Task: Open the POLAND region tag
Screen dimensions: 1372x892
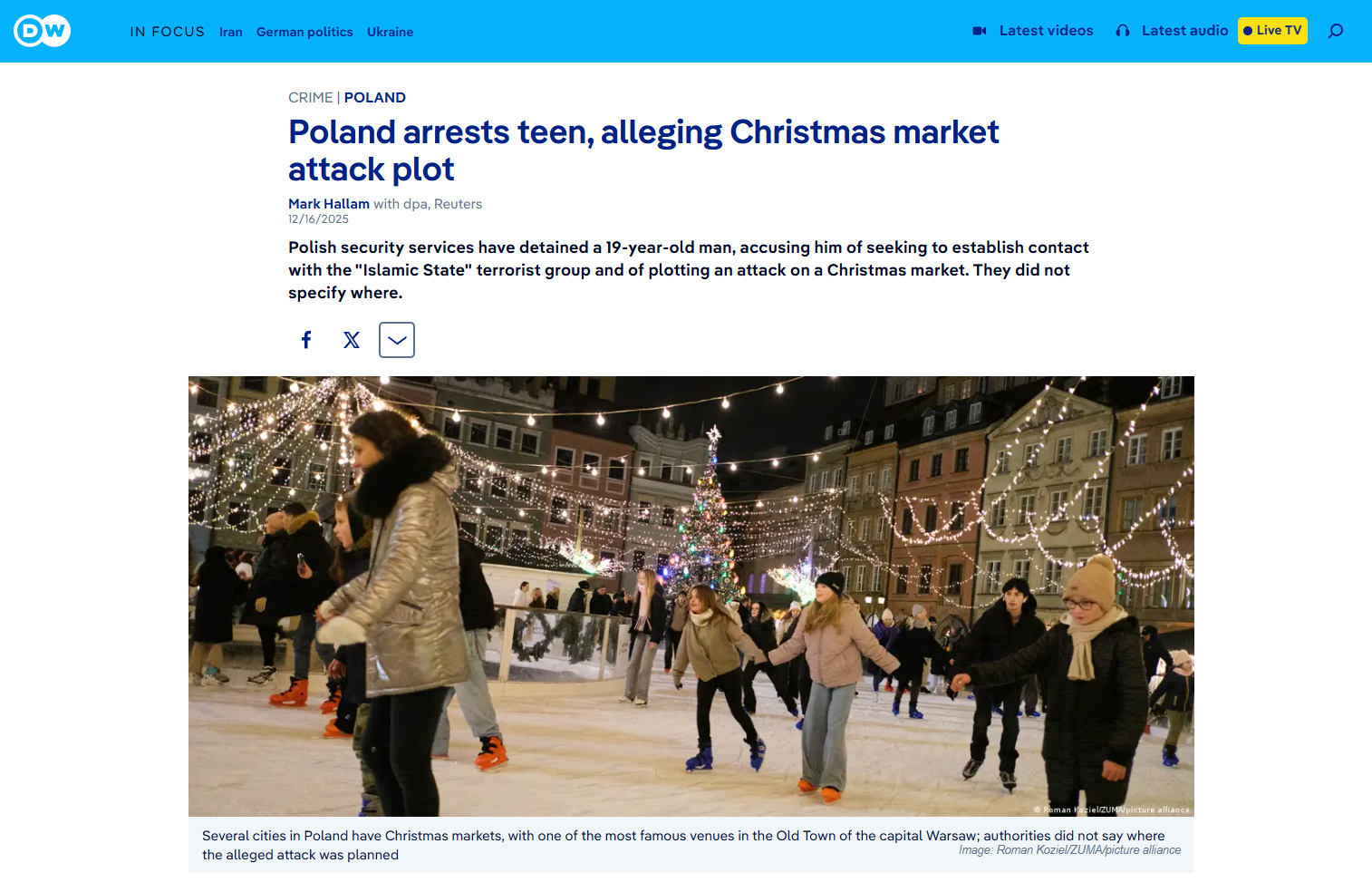Action: (375, 98)
